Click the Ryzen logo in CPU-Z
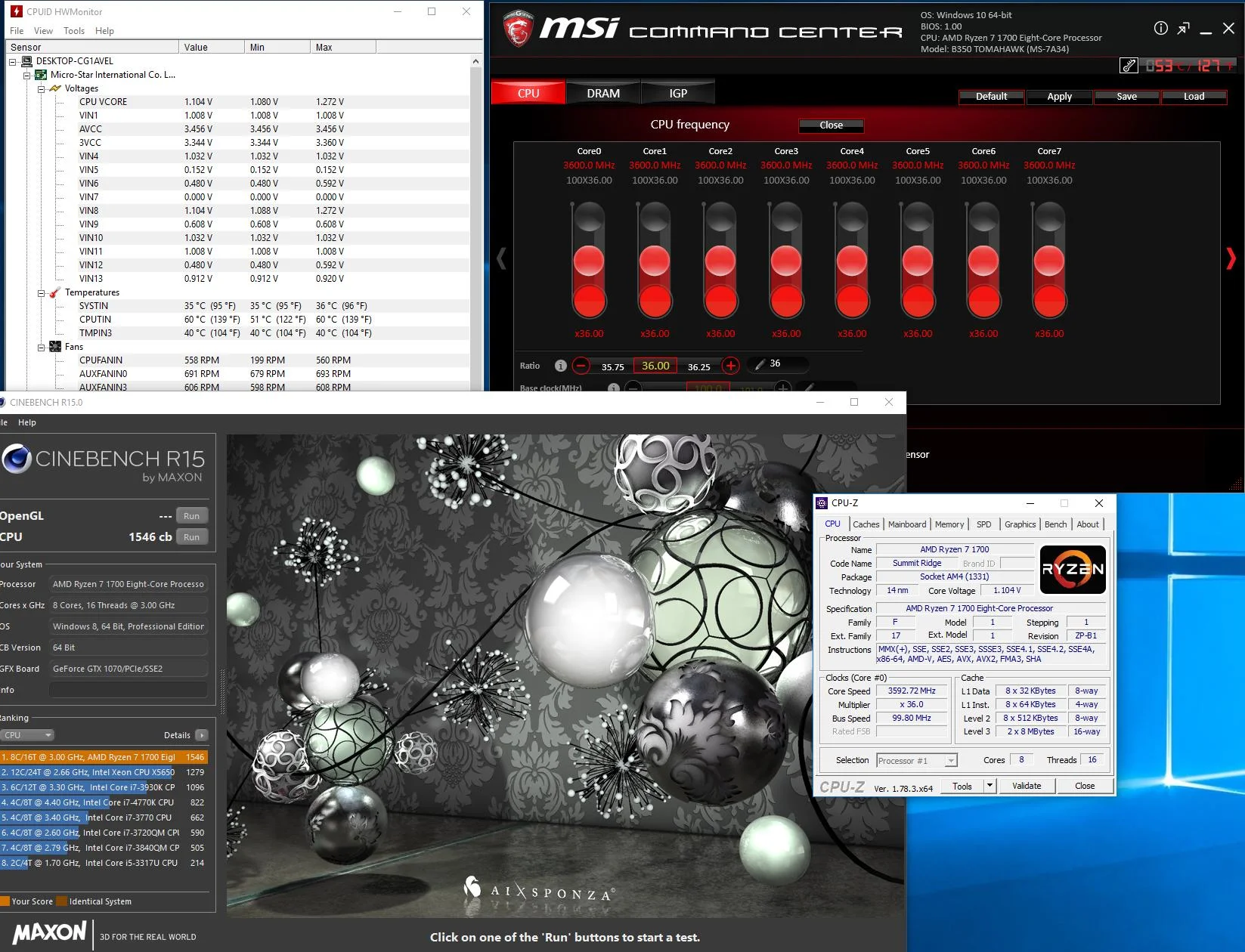Image resolution: width=1245 pixels, height=952 pixels. 1073,570
